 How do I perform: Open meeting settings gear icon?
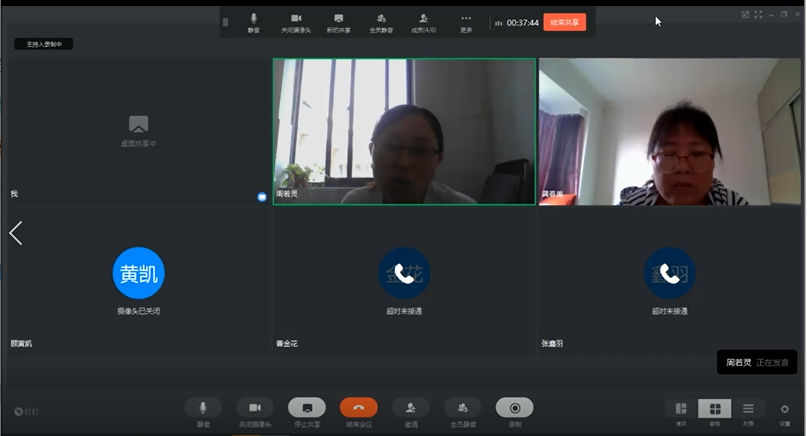click(x=785, y=409)
